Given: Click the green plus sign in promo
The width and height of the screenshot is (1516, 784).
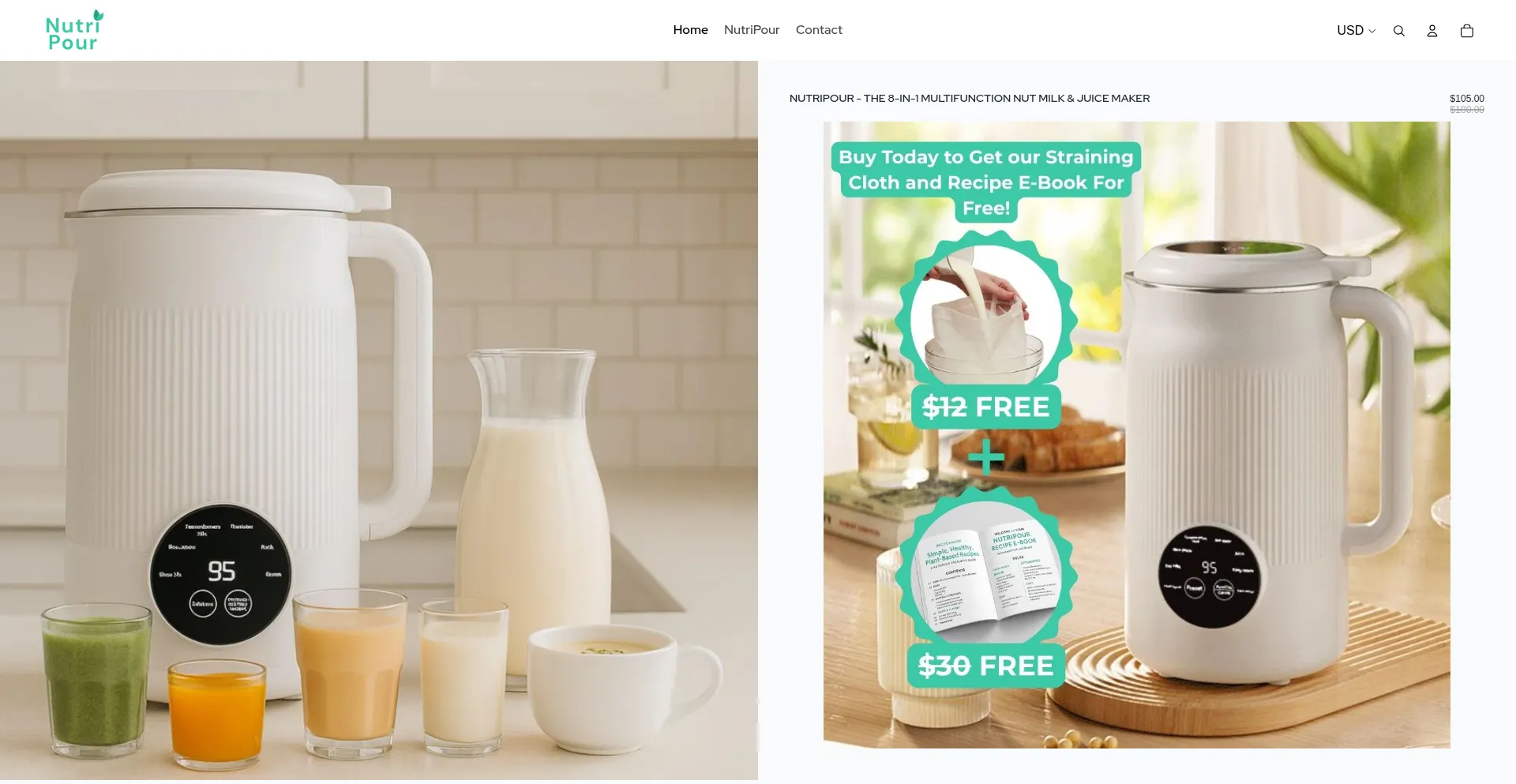Looking at the screenshot, I should (x=986, y=456).
